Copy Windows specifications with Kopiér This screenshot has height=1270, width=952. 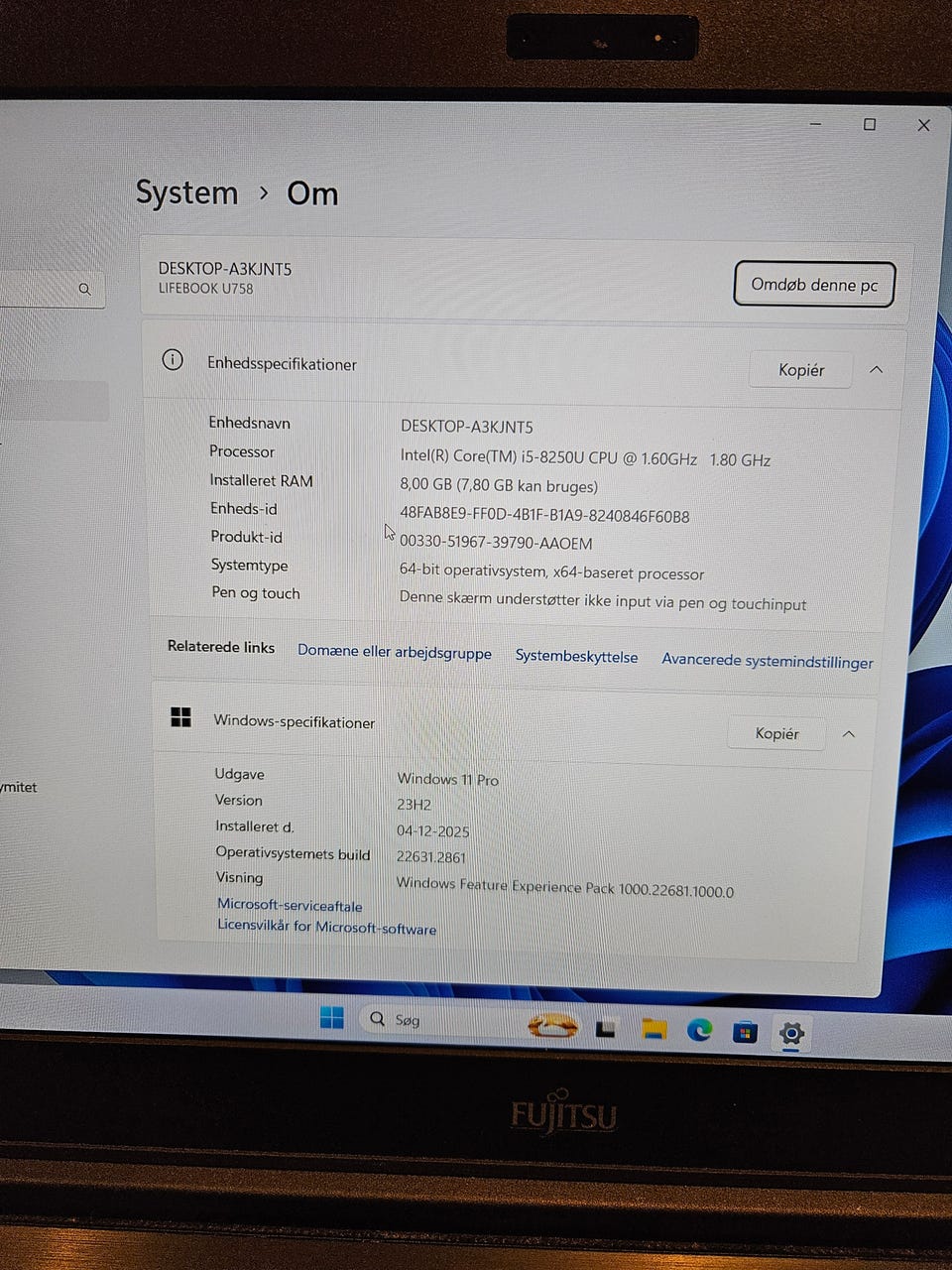tap(776, 734)
